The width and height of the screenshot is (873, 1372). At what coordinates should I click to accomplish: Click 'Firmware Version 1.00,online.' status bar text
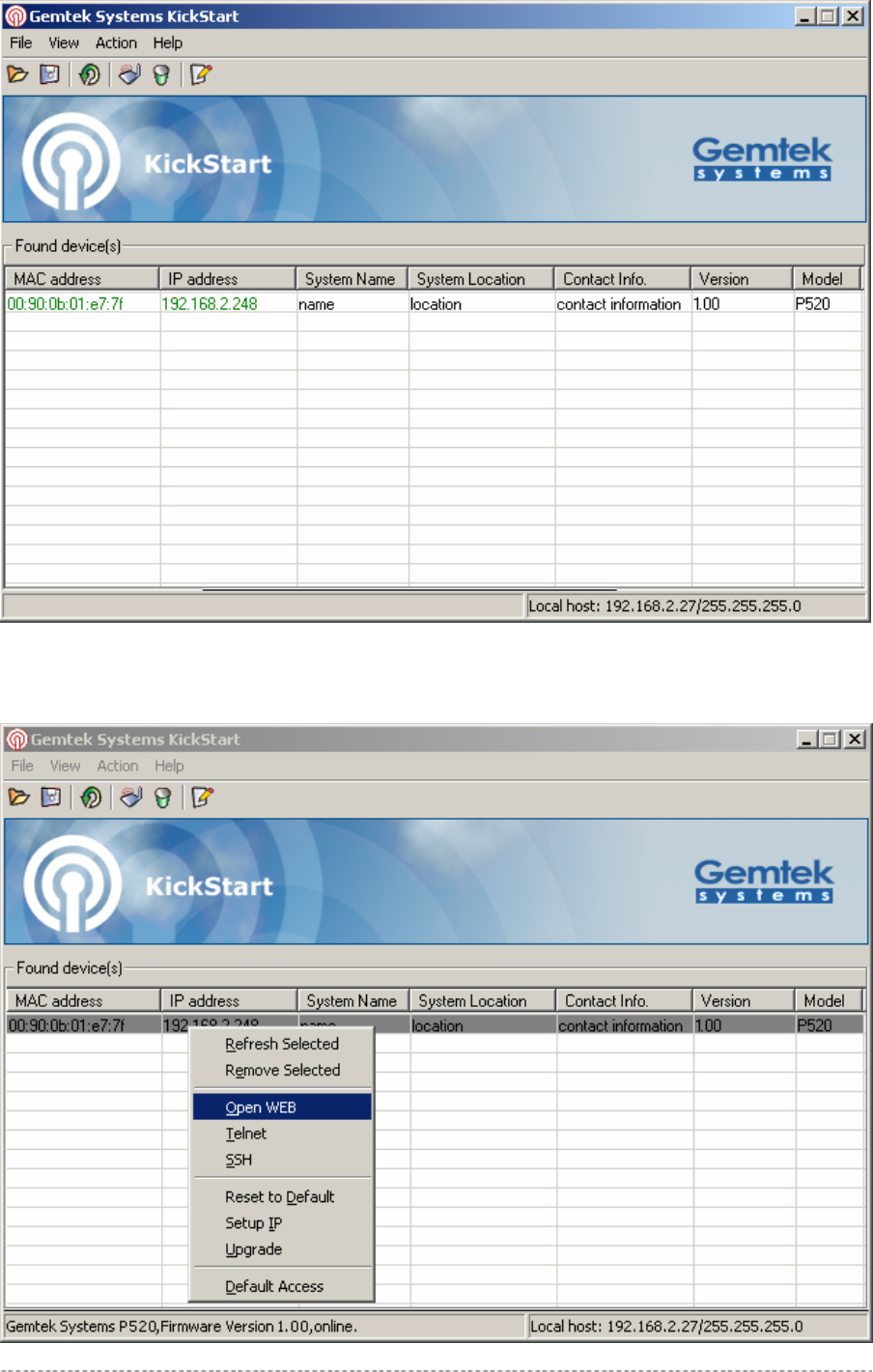pyautogui.click(x=261, y=1327)
